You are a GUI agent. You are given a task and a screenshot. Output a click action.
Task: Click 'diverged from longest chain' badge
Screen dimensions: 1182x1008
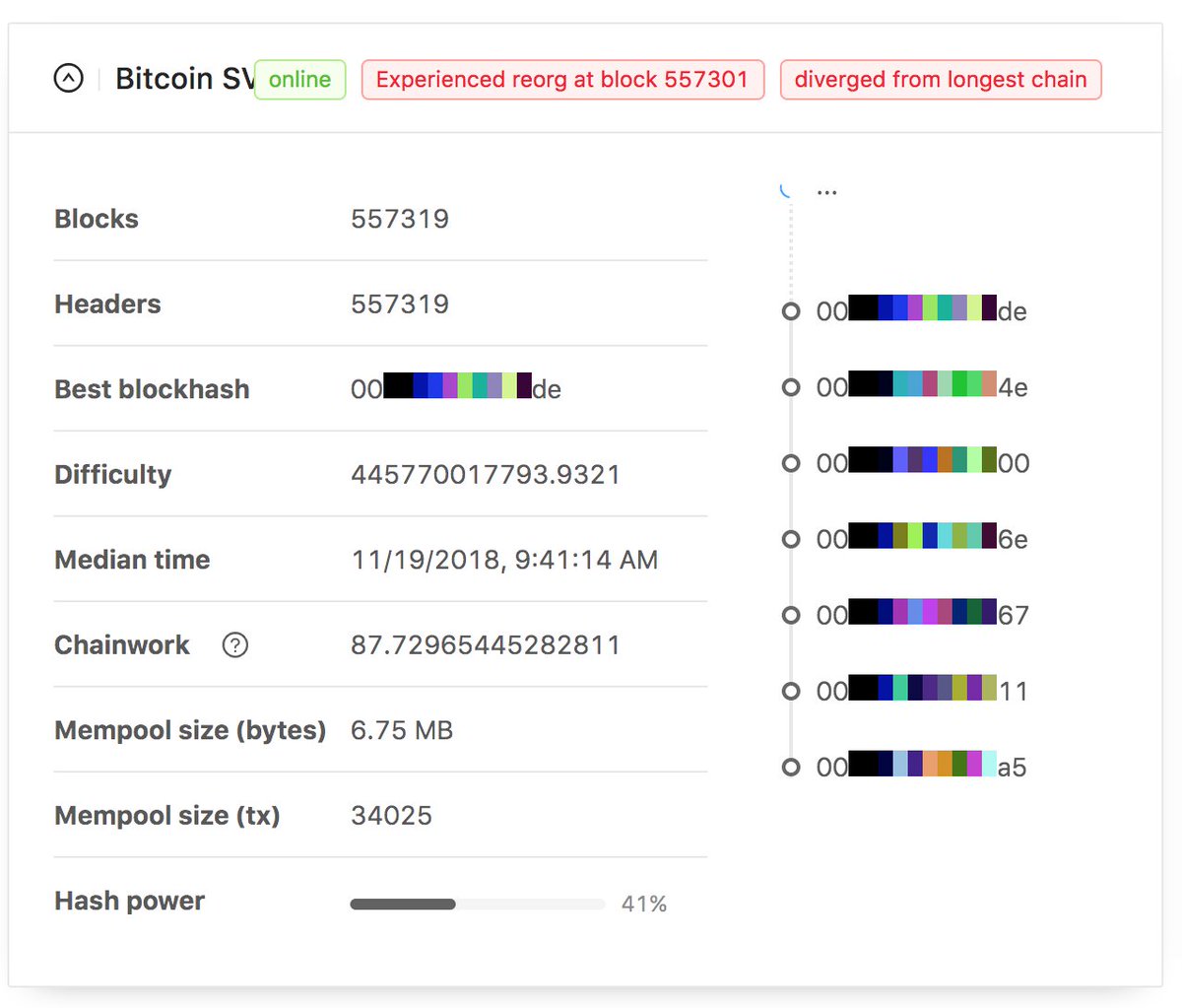tap(941, 80)
